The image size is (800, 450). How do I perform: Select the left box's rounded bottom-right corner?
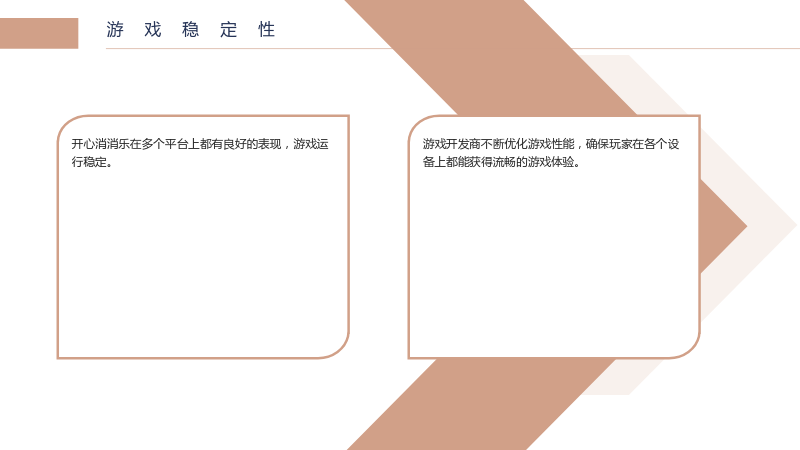337,347
